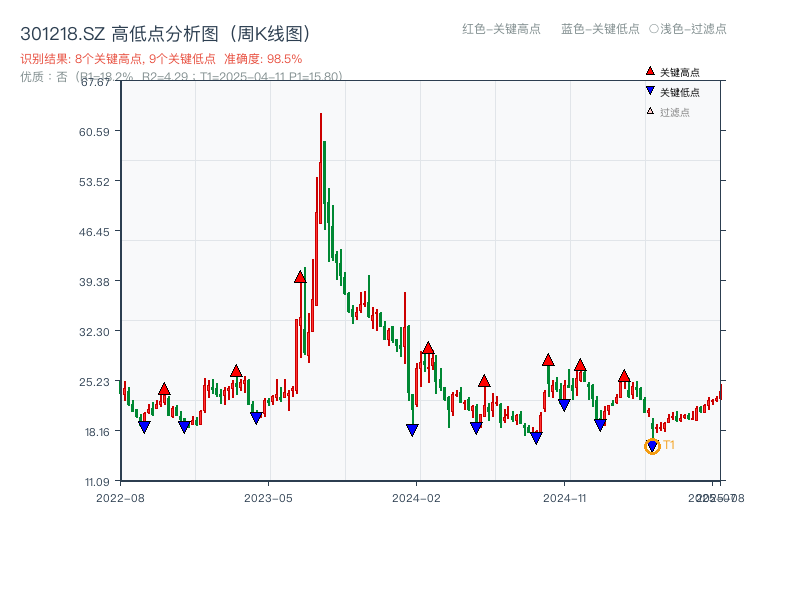Click the blue key-low marker below the 2024-02 drop
Screen dimensions: 800x600
coord(412,428)
